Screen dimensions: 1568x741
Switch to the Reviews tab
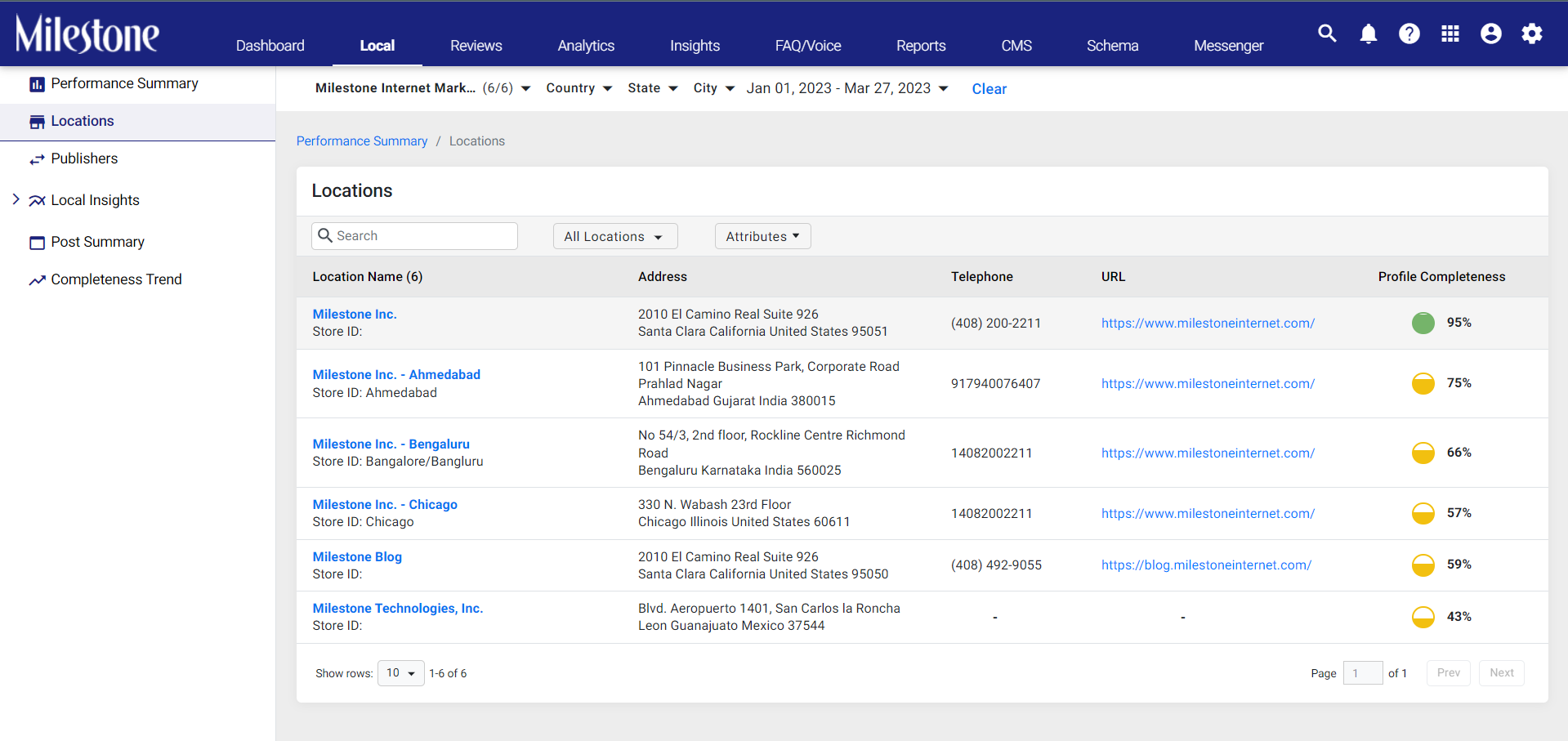476,46
